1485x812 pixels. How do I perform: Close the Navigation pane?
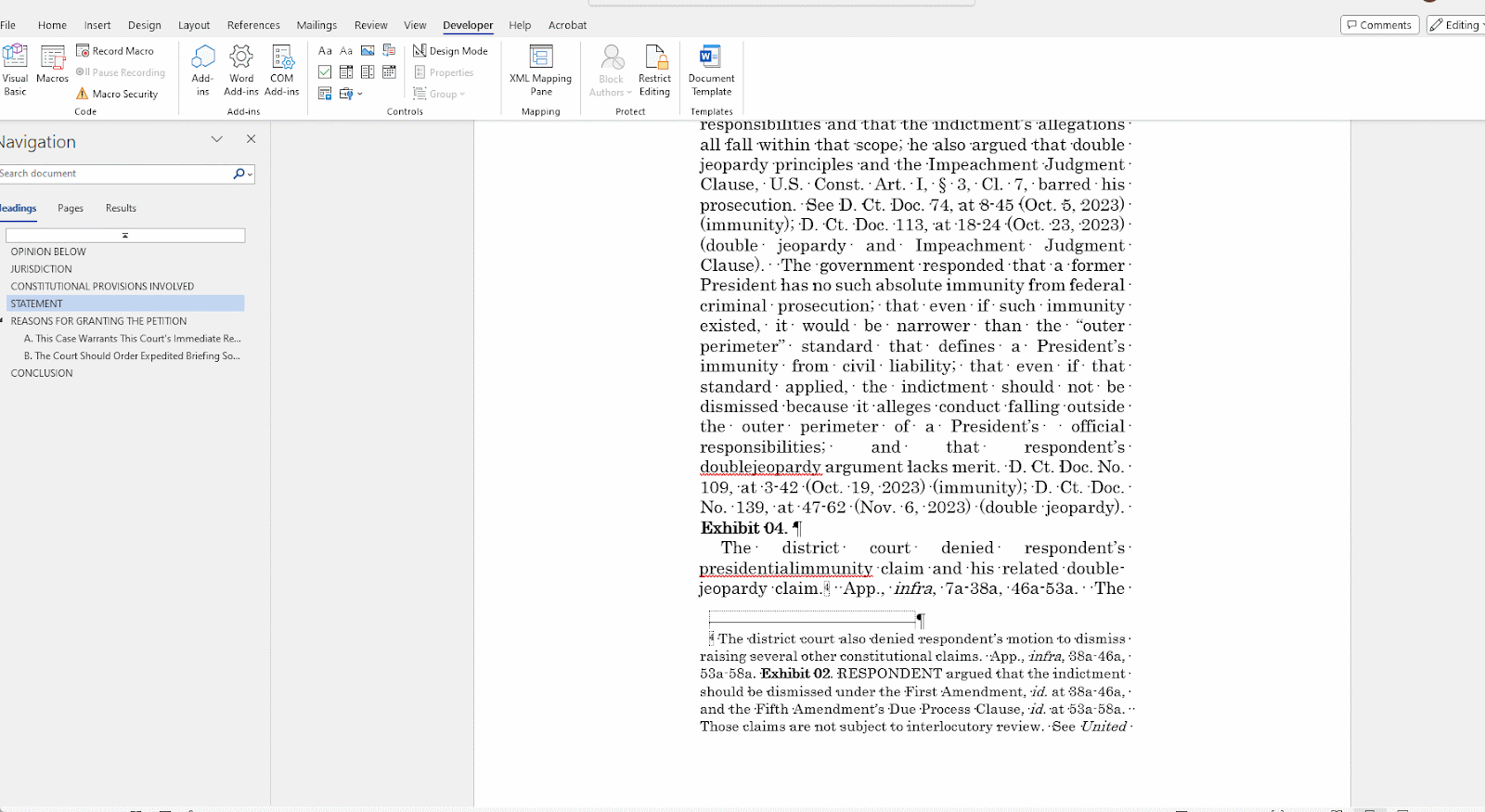251,139
